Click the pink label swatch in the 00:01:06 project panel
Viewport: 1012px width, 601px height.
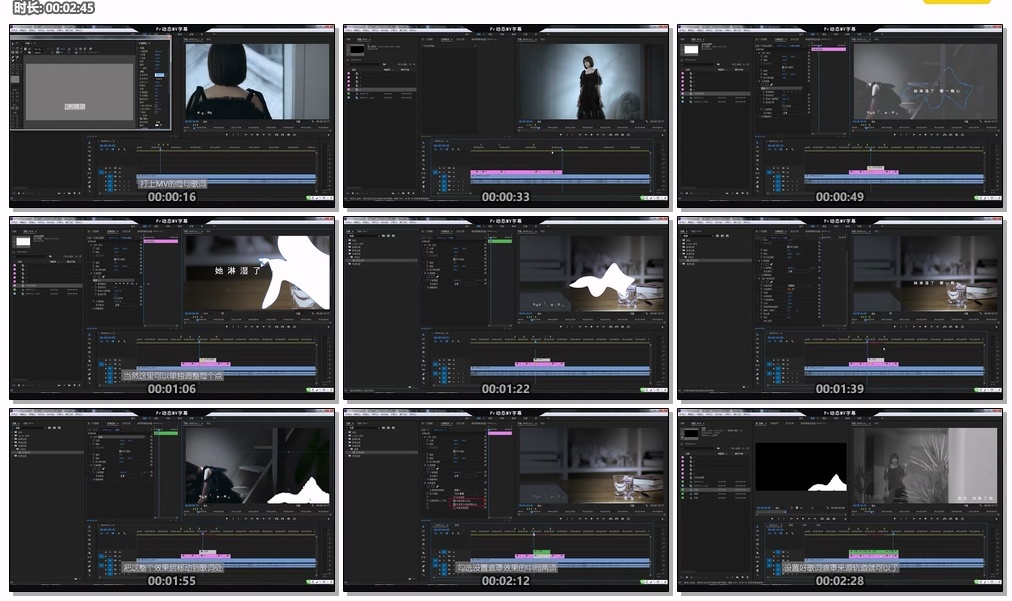pos(15,266)
